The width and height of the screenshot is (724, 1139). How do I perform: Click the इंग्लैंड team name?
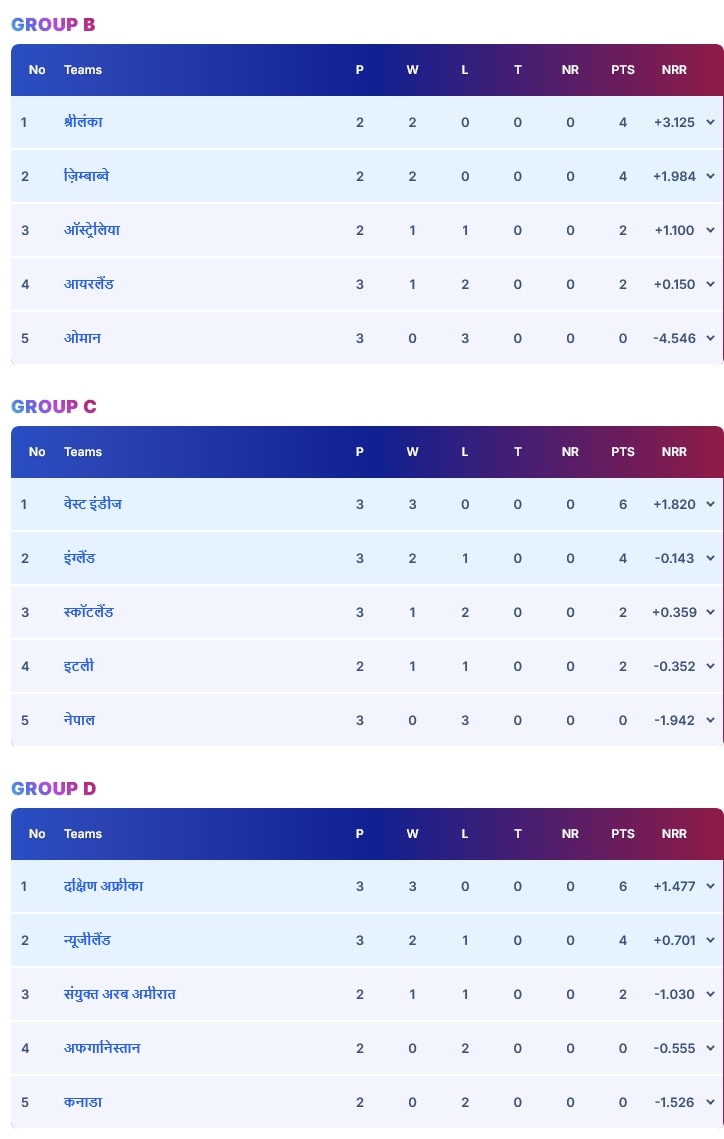point(79,558)
